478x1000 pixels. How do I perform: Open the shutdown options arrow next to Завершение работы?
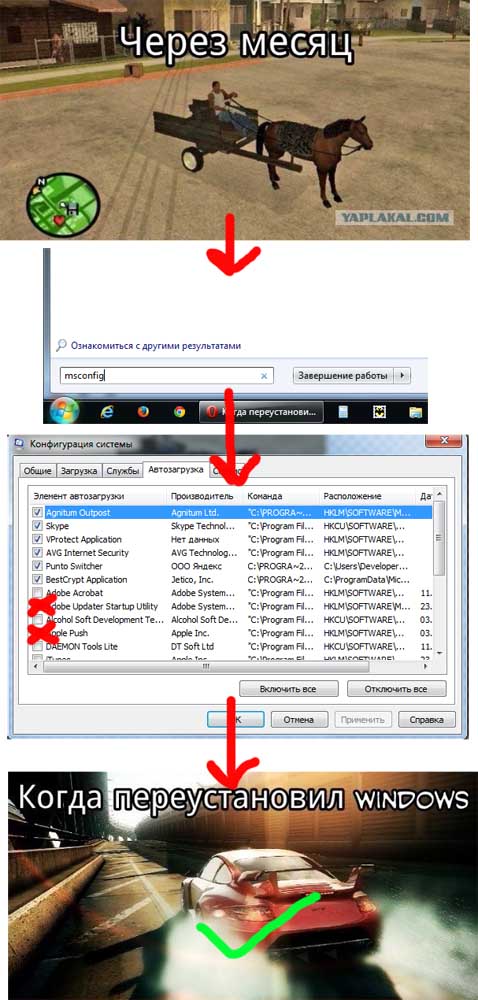[x=402, y=376]
